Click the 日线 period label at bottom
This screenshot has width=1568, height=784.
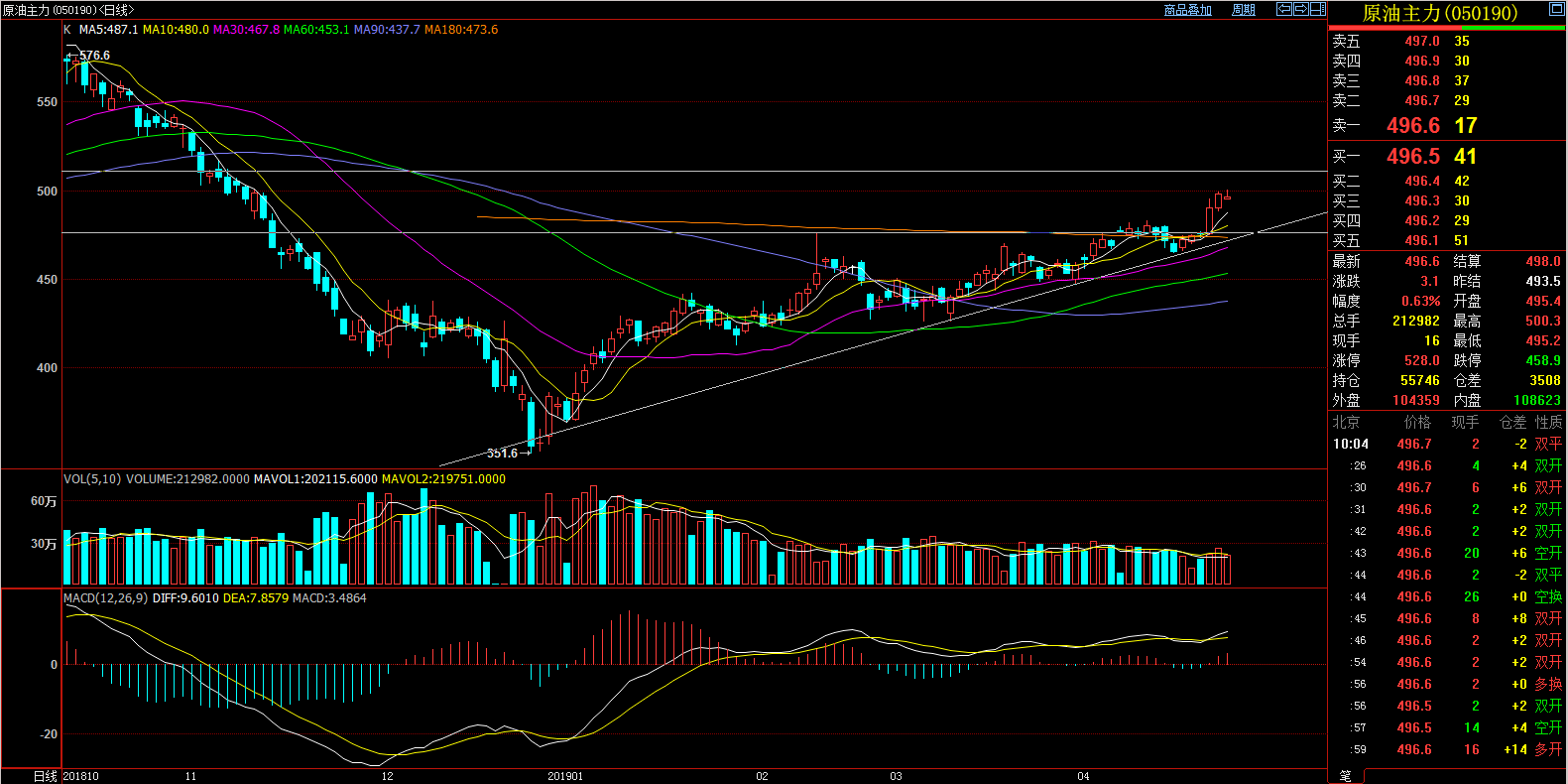point(46,777)
